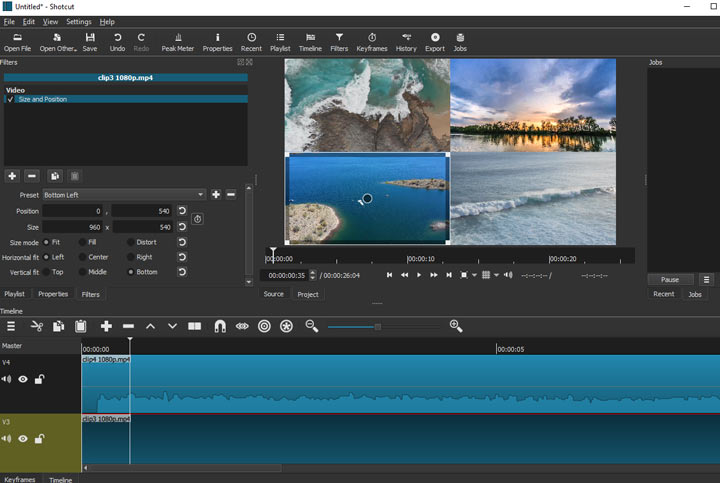
Task: Enable ripple all tracks icon
Action: (x=286, y=326)
